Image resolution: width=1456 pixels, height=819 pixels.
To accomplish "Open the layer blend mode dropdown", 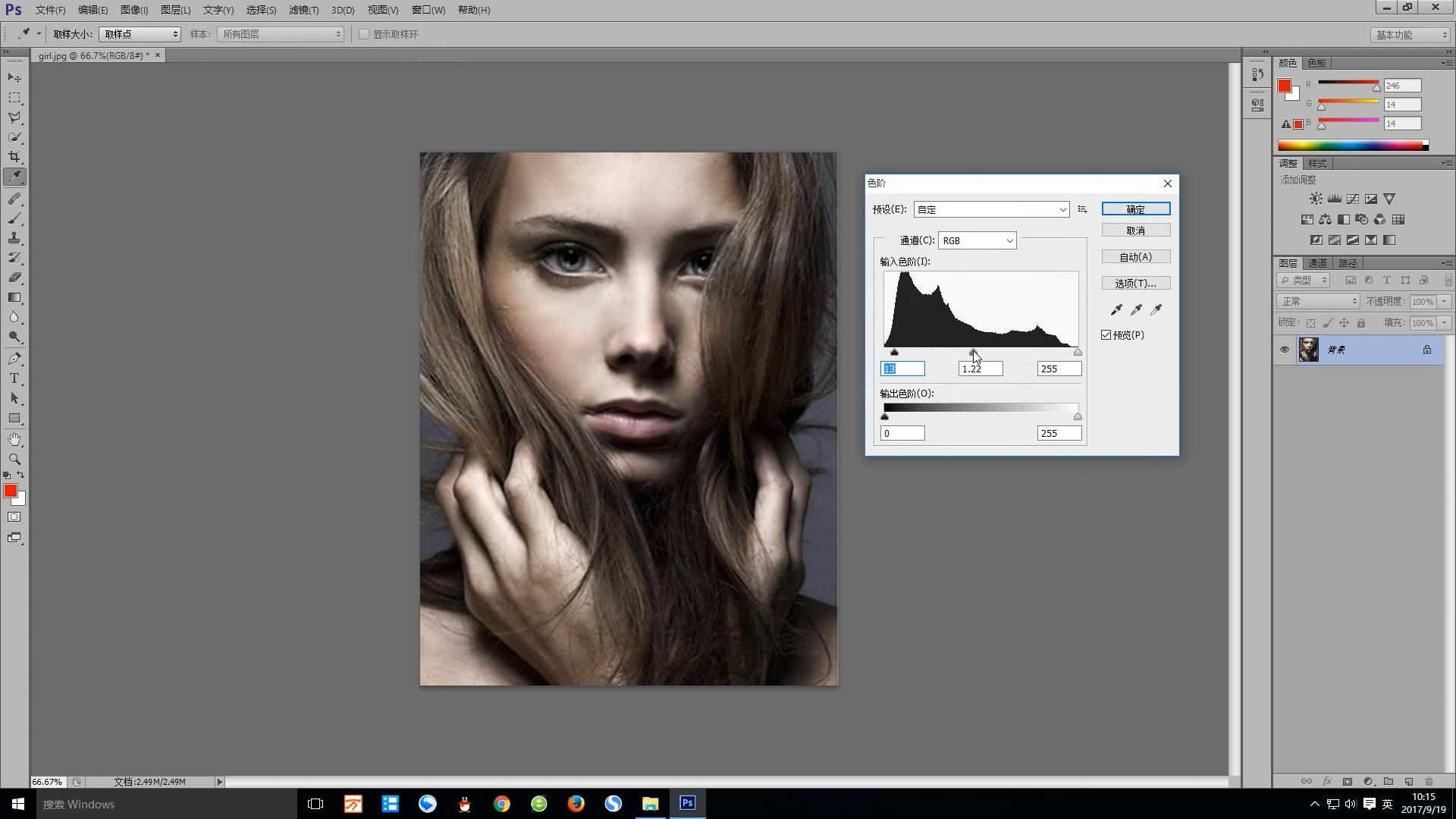I will [x=1319, y=301].
